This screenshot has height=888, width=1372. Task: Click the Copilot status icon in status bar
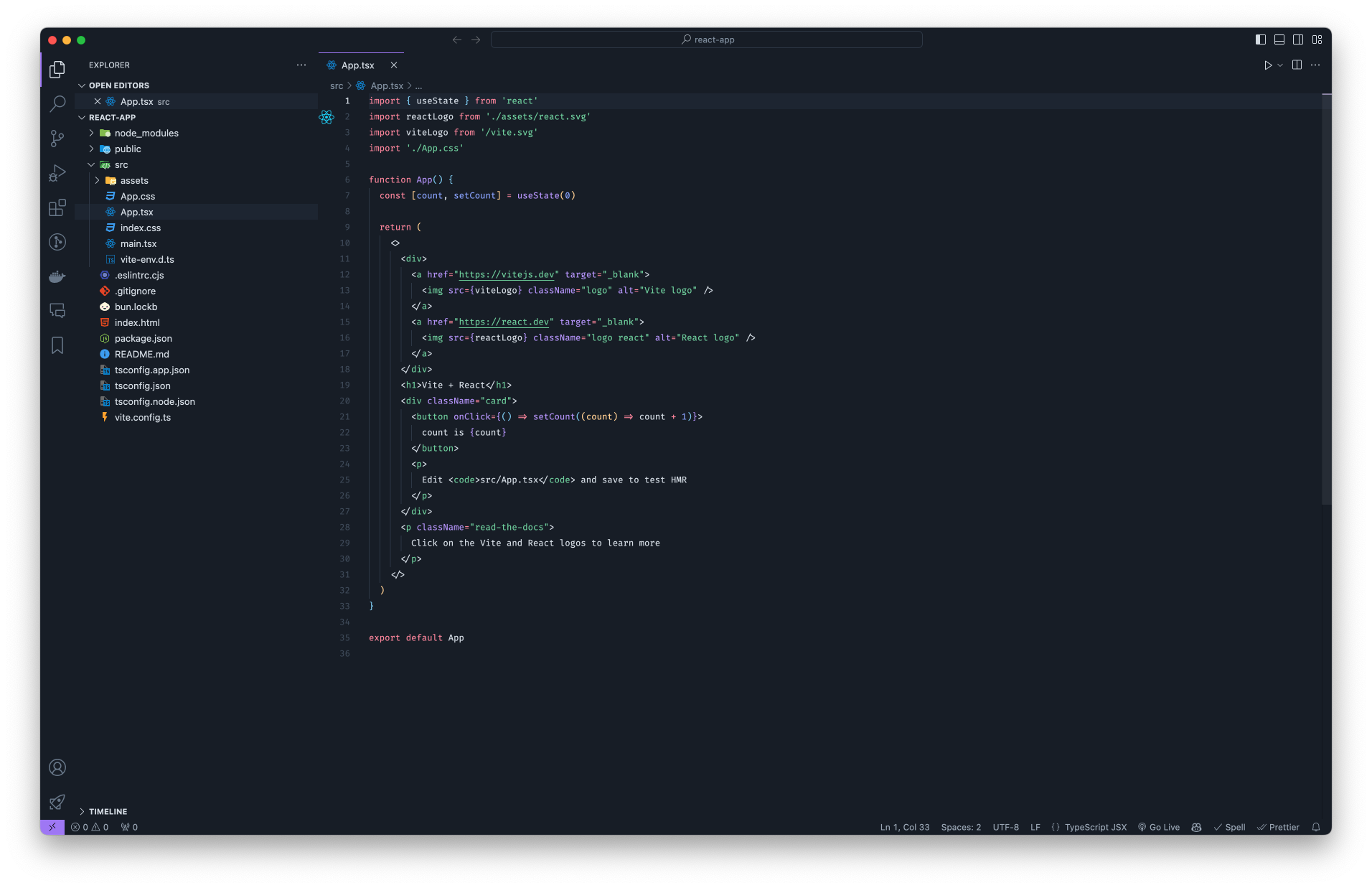pos(1196,827)
